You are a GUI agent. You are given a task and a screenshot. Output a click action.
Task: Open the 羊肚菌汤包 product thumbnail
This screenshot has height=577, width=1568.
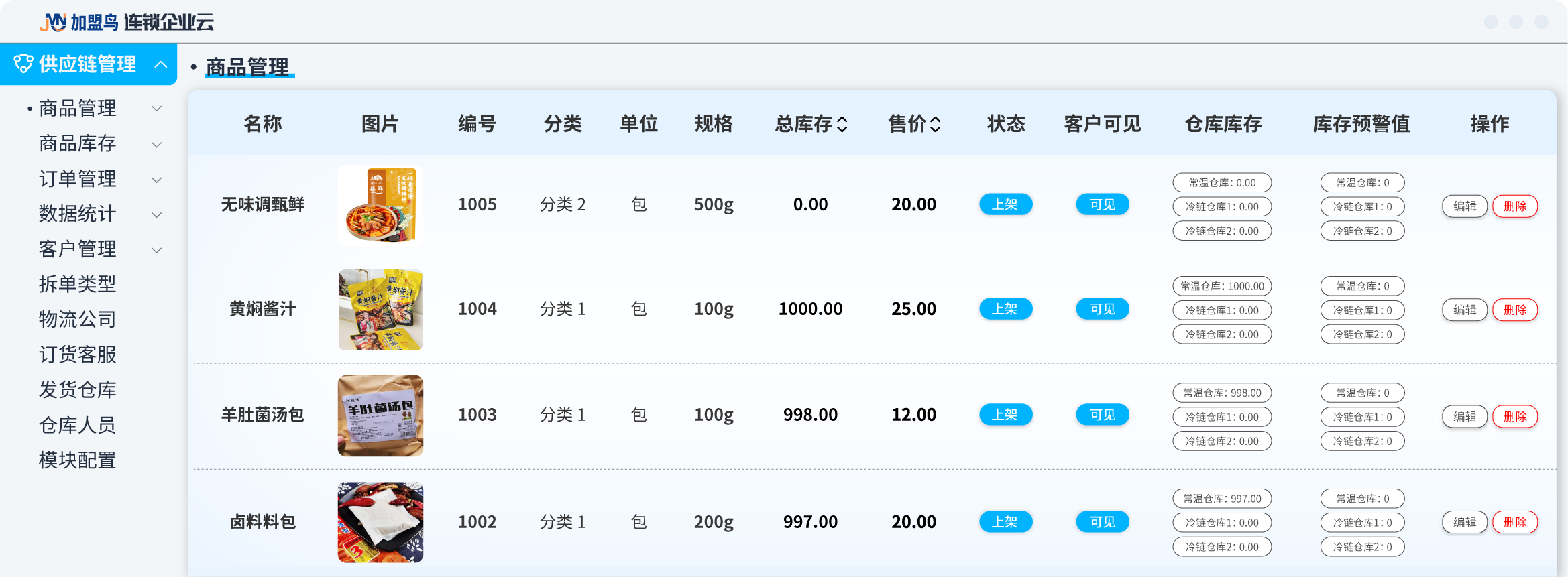click(x=380, y=415)
